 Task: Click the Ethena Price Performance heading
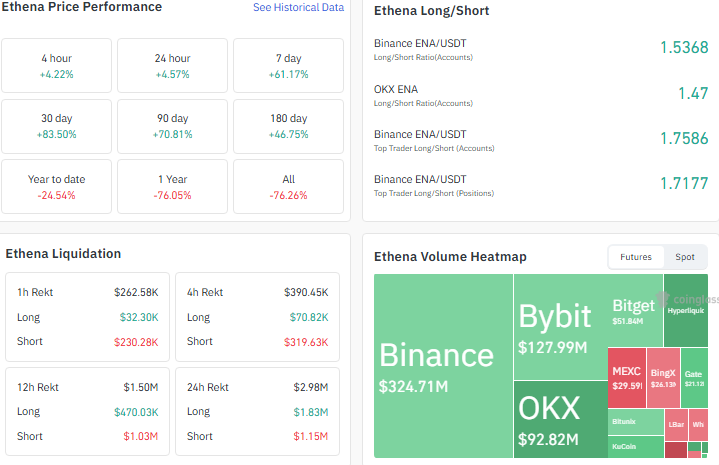(x=82, y=7)
